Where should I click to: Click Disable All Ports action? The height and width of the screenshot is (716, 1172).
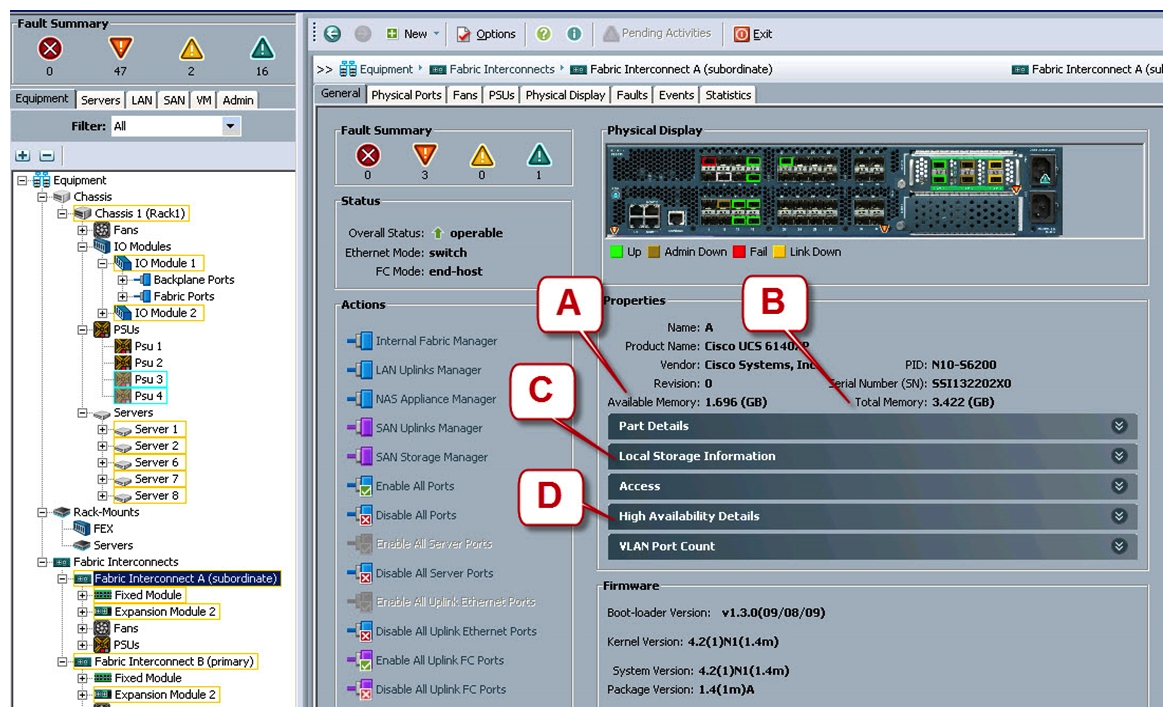402,516
